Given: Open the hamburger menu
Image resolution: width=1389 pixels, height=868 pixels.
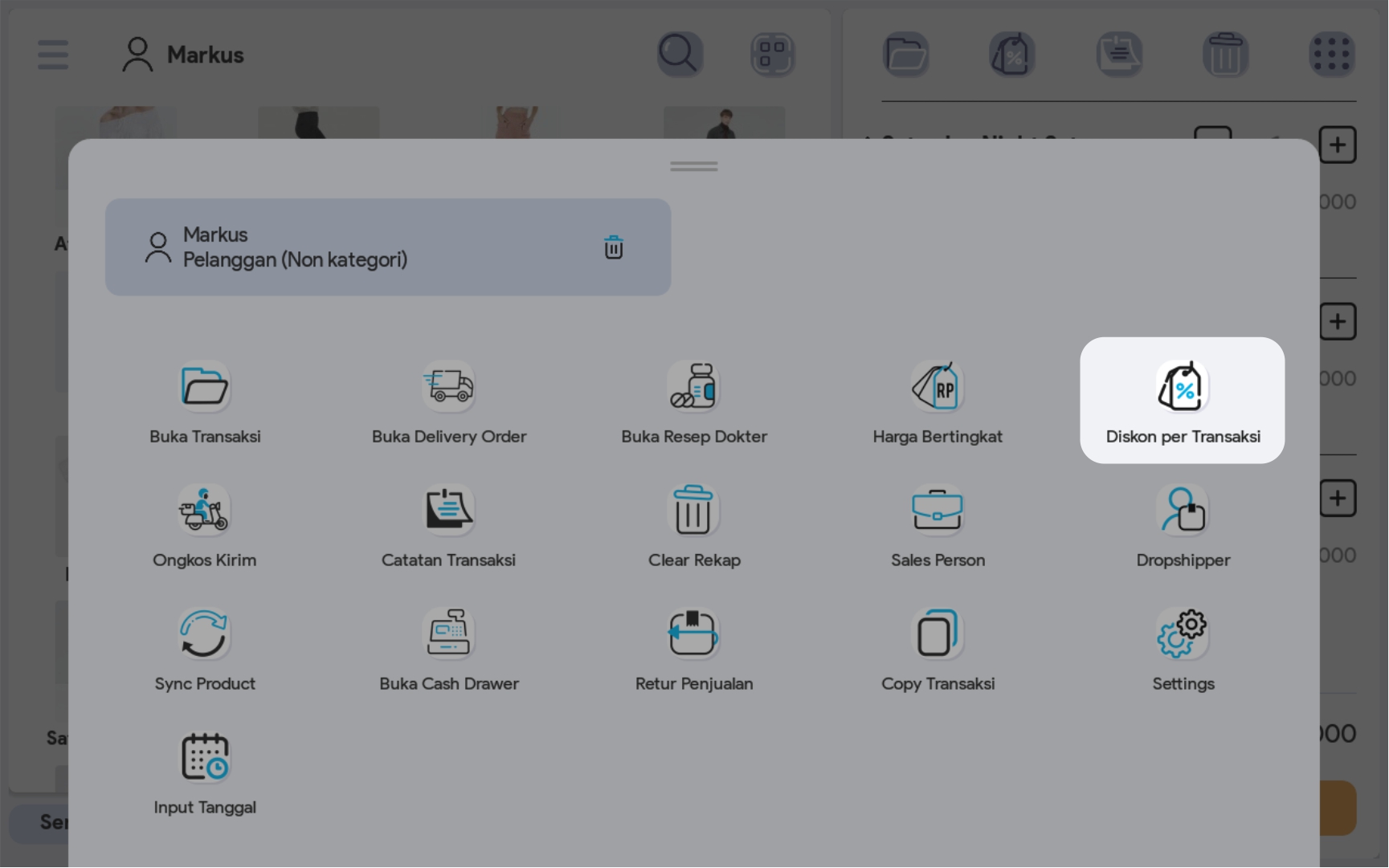Looking at the screenshot, I should (x=53, y=55).
